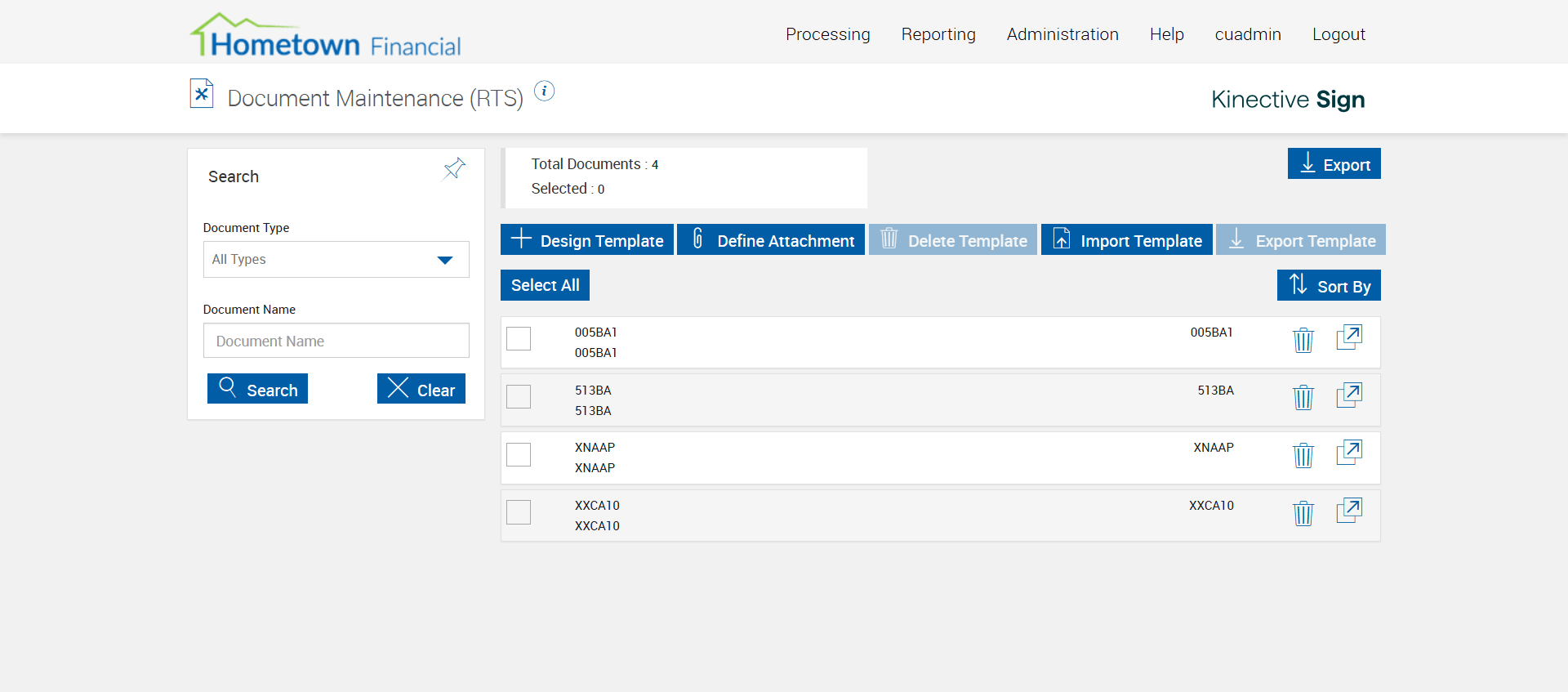1568x692 pixels.
Task: Click trash icon for 513BA row
Action: 1303,398
